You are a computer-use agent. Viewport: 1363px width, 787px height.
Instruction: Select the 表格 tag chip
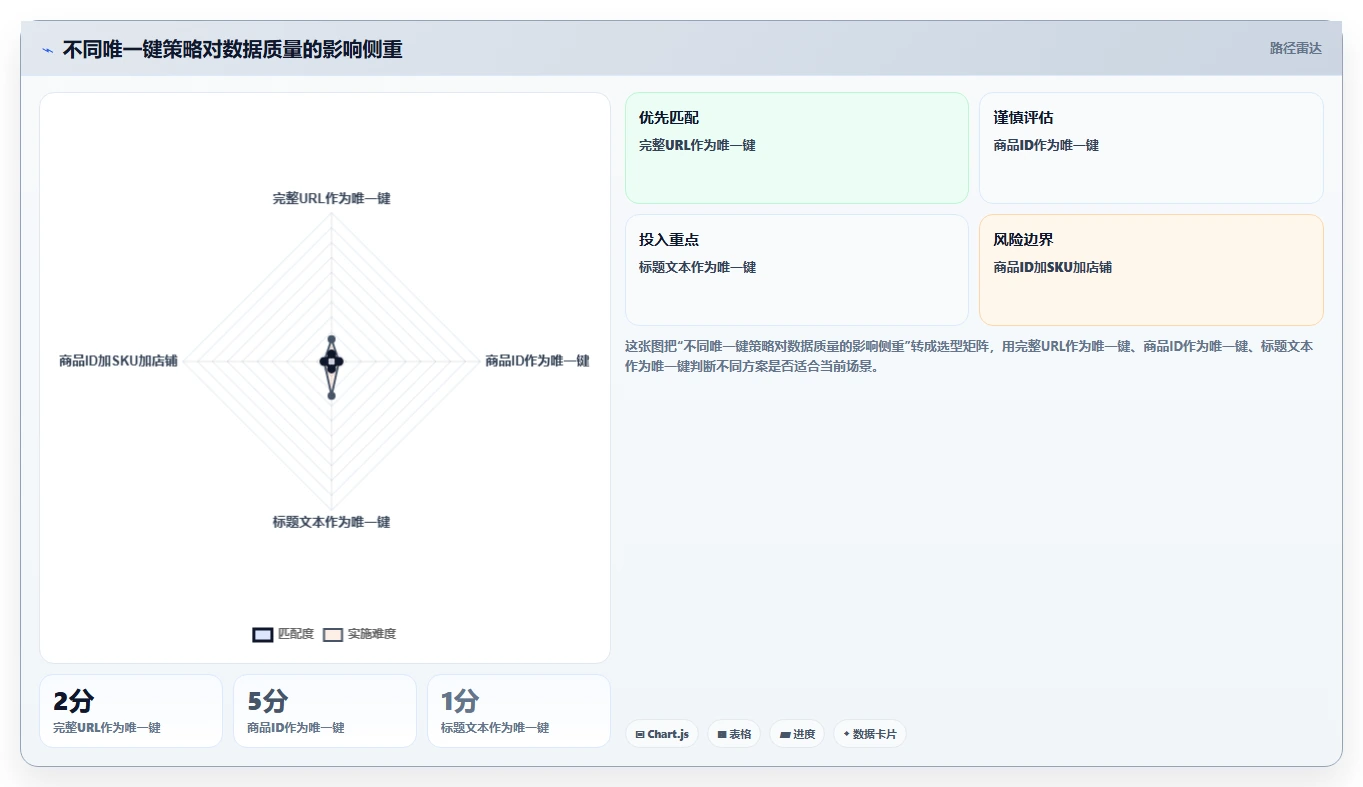click(x=734, y=734)
